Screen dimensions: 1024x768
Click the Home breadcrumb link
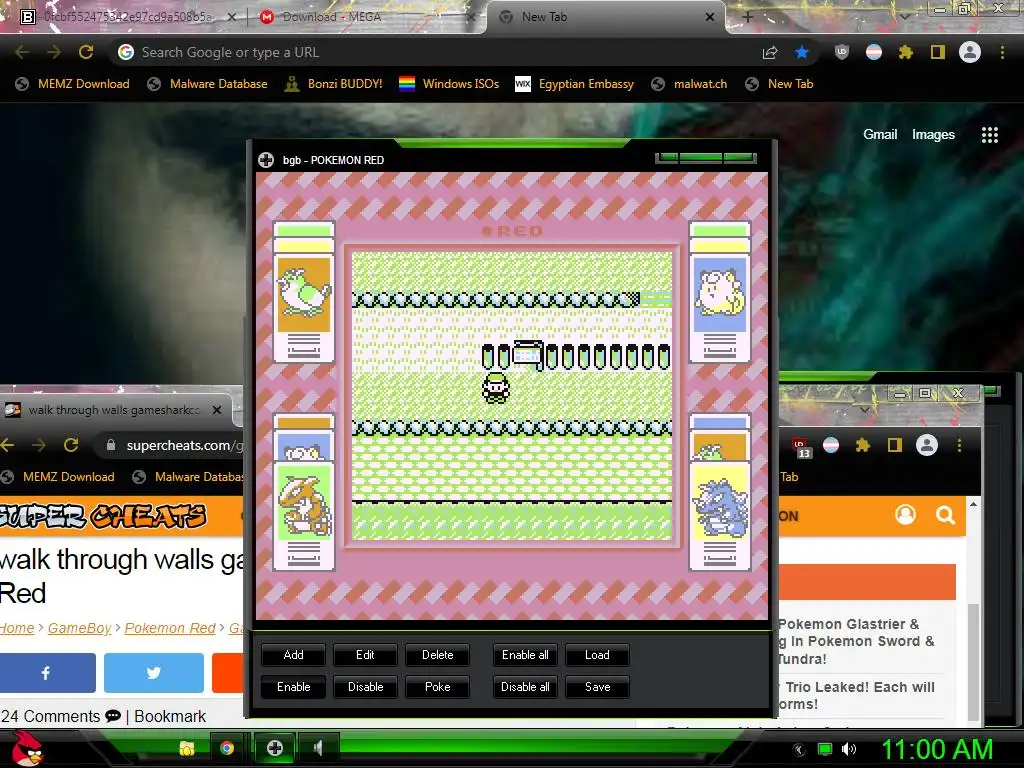[x=16, y=628]
